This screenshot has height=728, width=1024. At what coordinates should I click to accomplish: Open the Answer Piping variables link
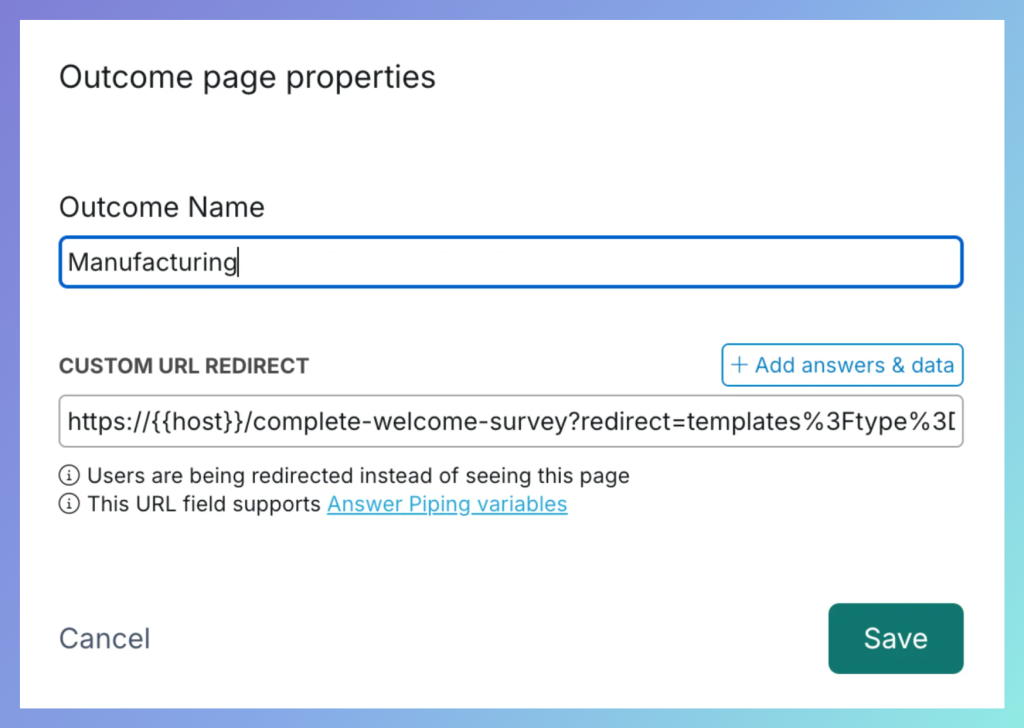(x=447, y=504)
